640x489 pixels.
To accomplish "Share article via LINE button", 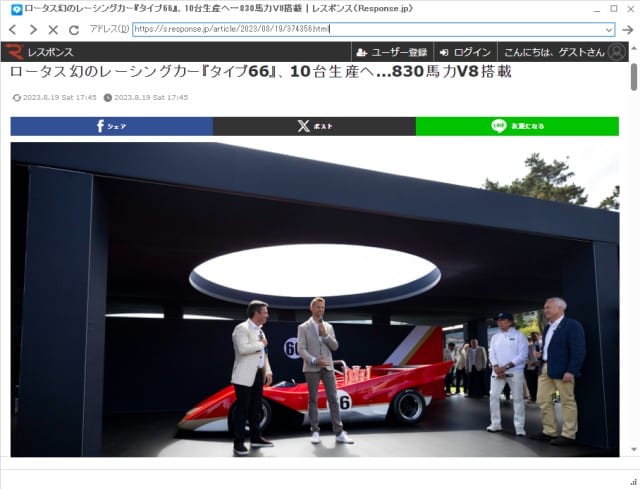I will (x=517, y=126).
